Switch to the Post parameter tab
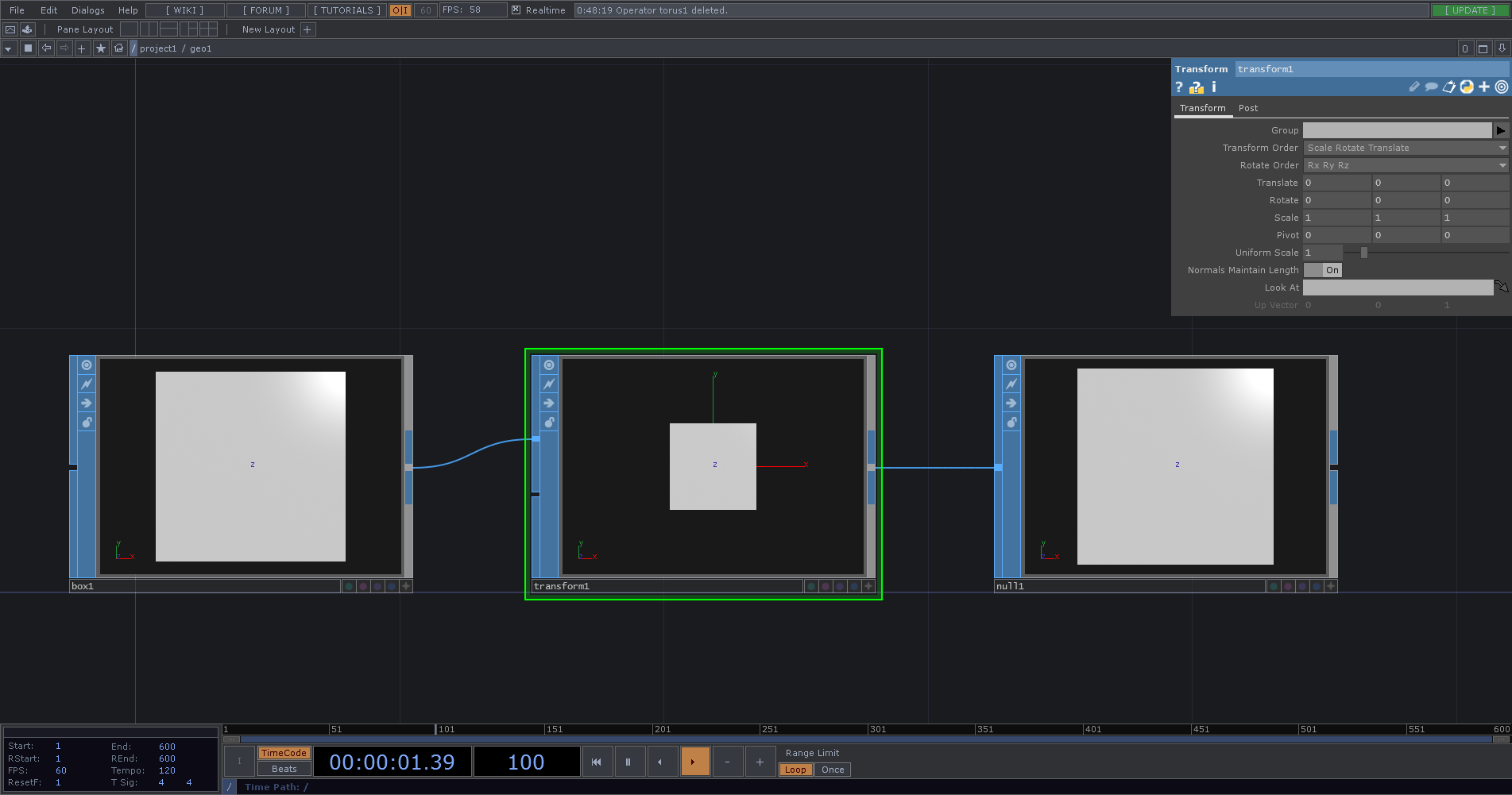This screenshot has width=1512, height=795. (x=1248, y=108)
